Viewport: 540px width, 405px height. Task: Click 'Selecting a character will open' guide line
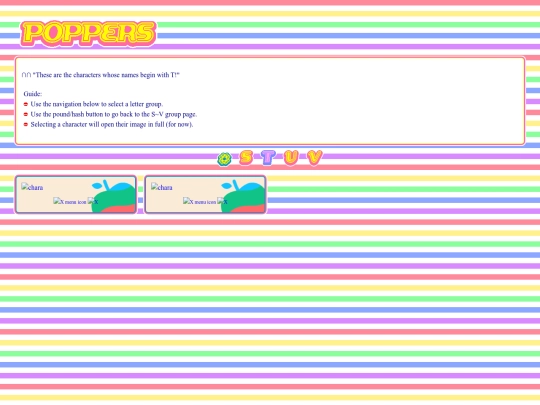click(112, 124)
